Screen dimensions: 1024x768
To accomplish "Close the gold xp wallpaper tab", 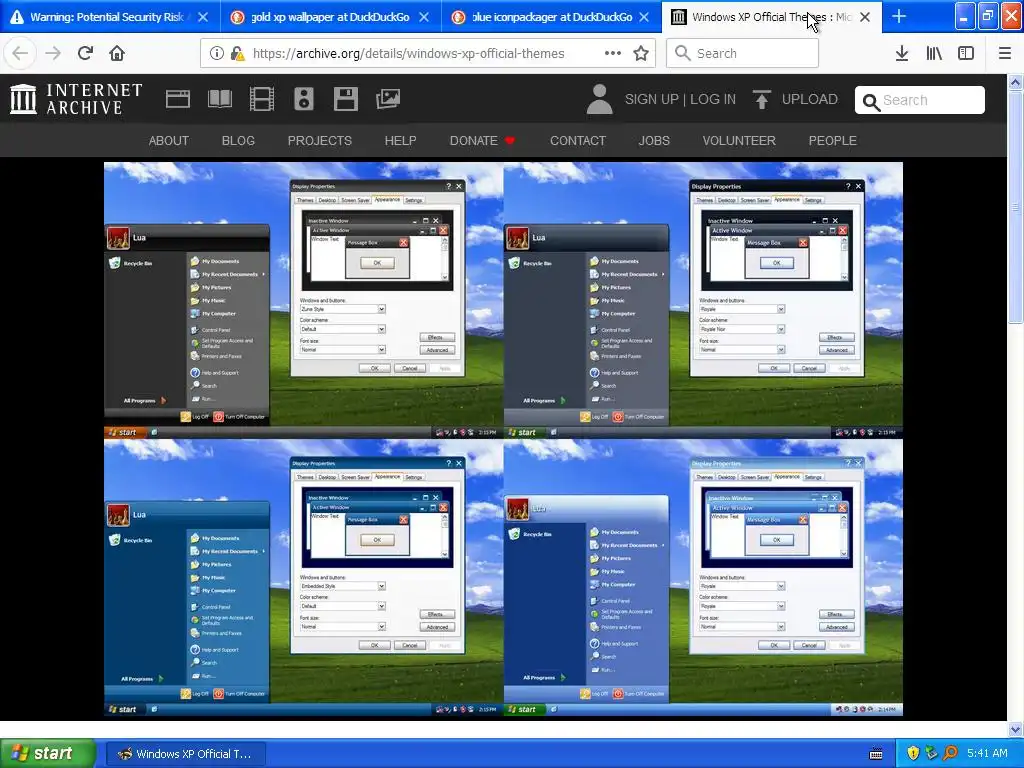I will click(424, 17).
